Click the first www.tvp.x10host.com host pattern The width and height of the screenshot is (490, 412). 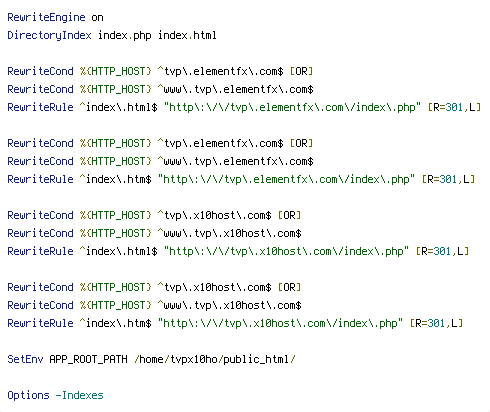229,233
